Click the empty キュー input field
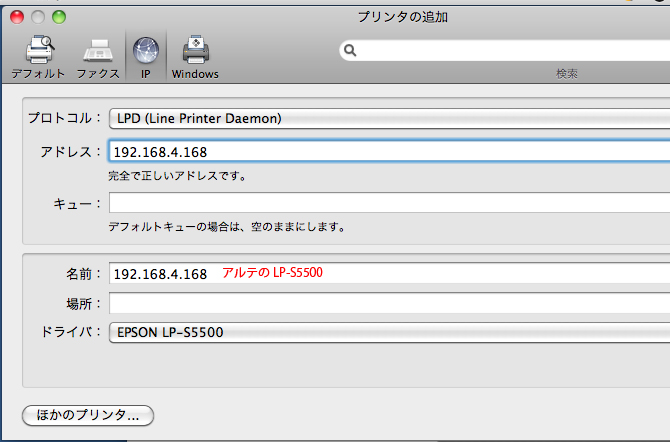Screen dimensions: 670x442 click(389, 203)
